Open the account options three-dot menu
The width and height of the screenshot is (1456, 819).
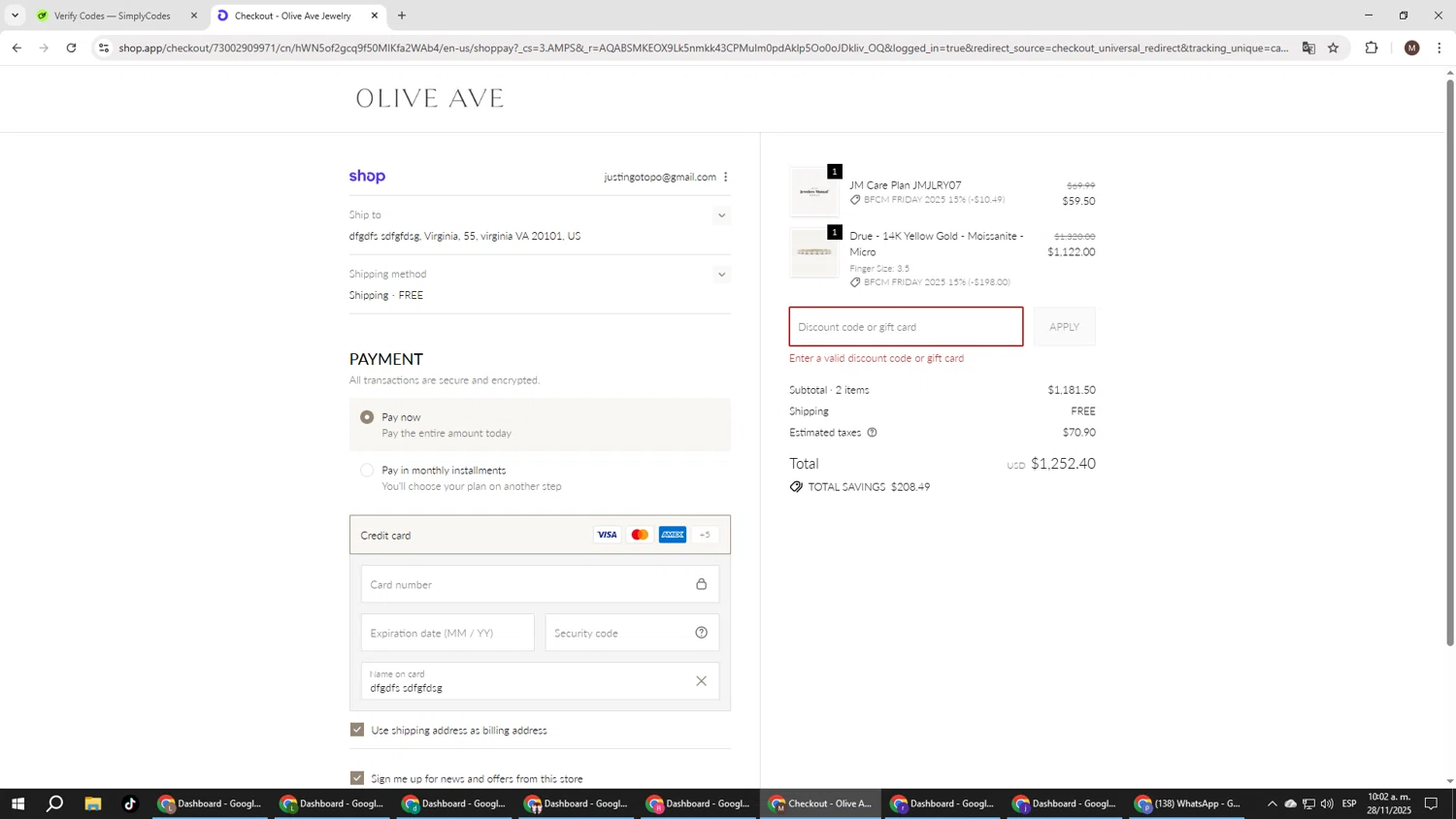[x=725, y=177]
